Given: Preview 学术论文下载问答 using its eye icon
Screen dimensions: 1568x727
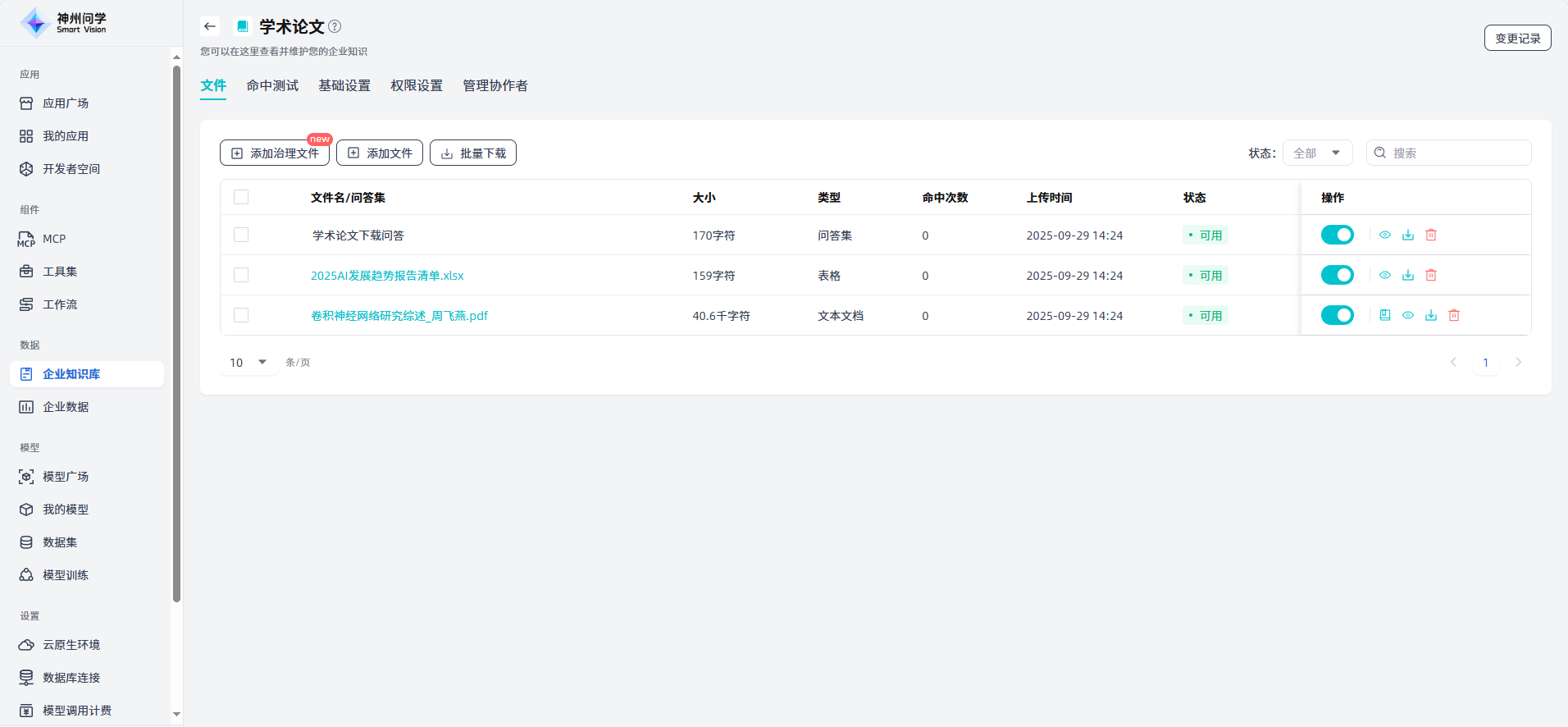Looking at the screenshot, I should (x=1384, y=235).
